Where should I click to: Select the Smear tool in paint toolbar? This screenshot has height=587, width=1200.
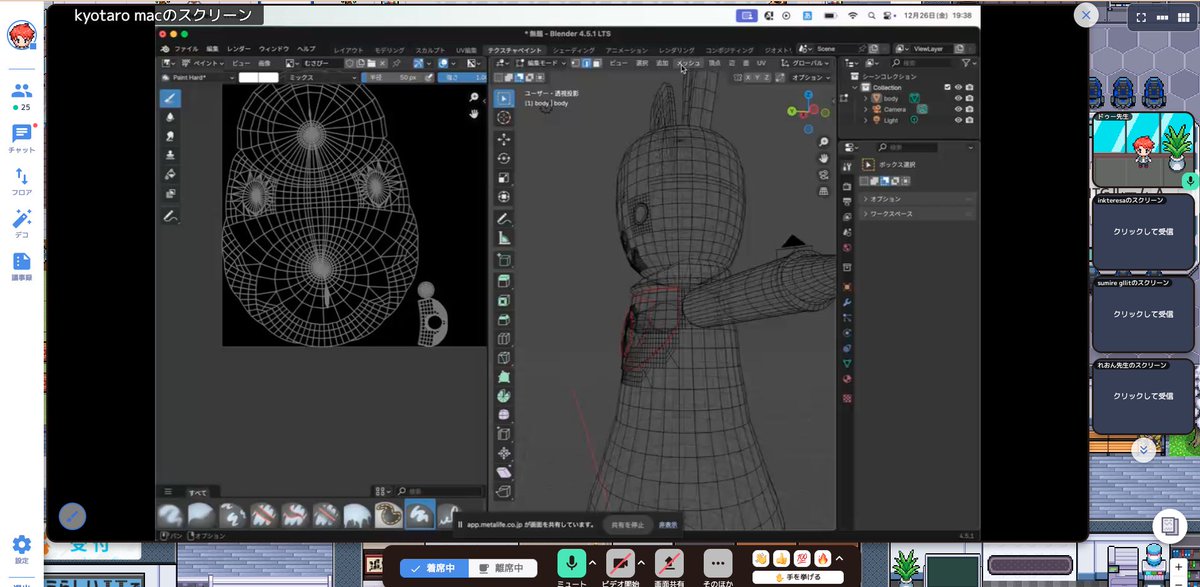tap(169, 136)
